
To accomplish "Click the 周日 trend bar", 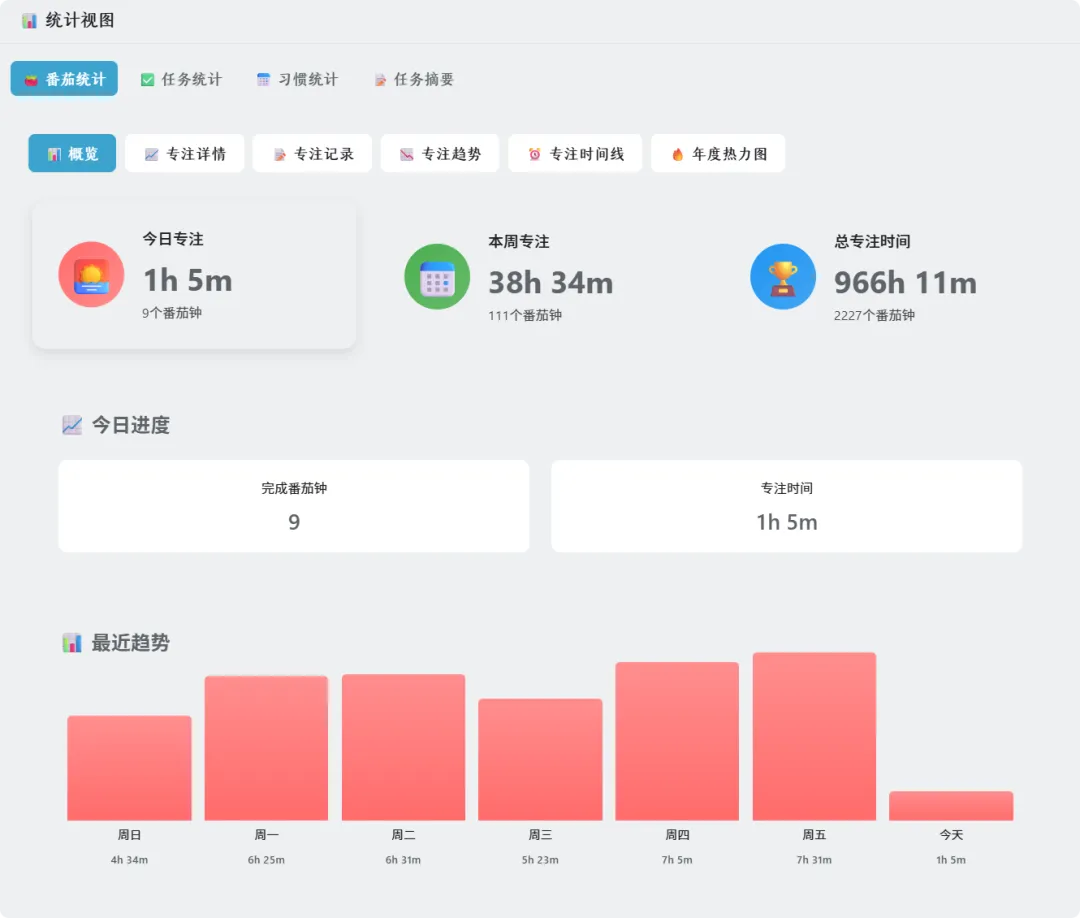I will point(129,768).
